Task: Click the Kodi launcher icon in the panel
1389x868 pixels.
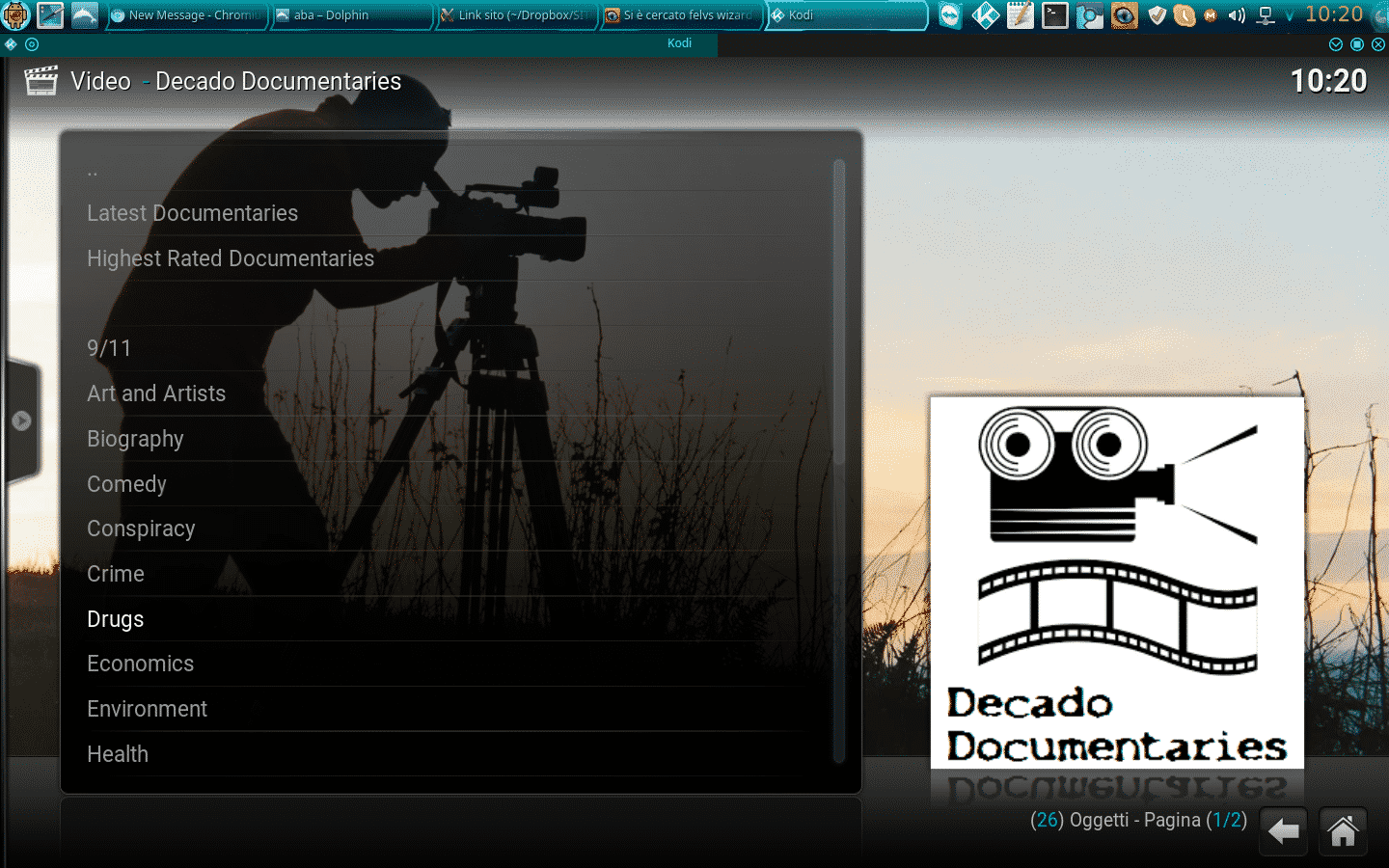Action: coord(985,15)
